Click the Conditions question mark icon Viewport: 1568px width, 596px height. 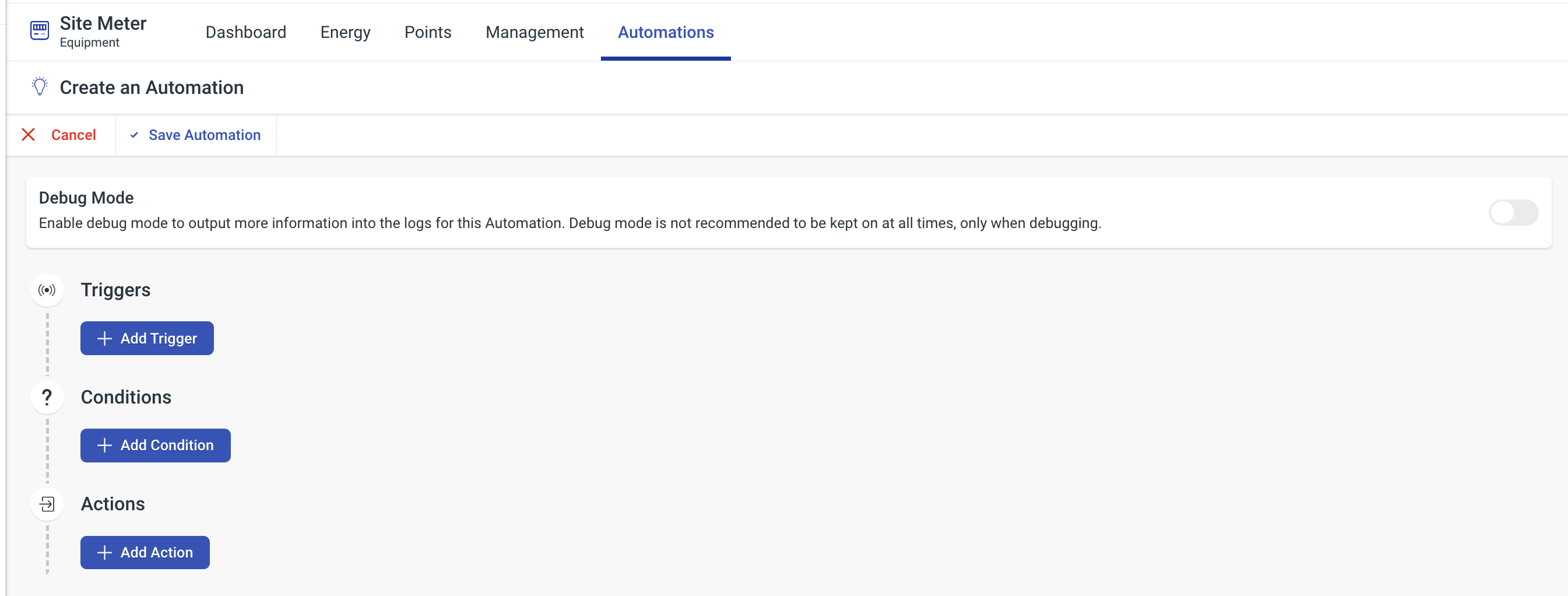[47, 397]
